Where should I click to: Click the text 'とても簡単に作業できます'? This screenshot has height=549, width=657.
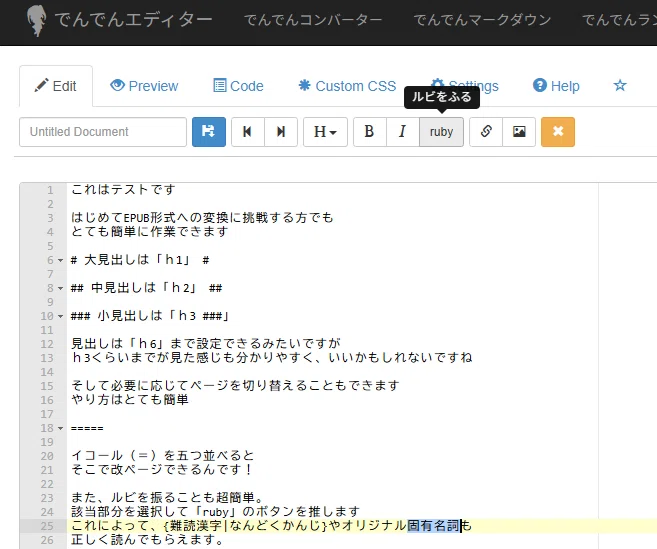150,232
